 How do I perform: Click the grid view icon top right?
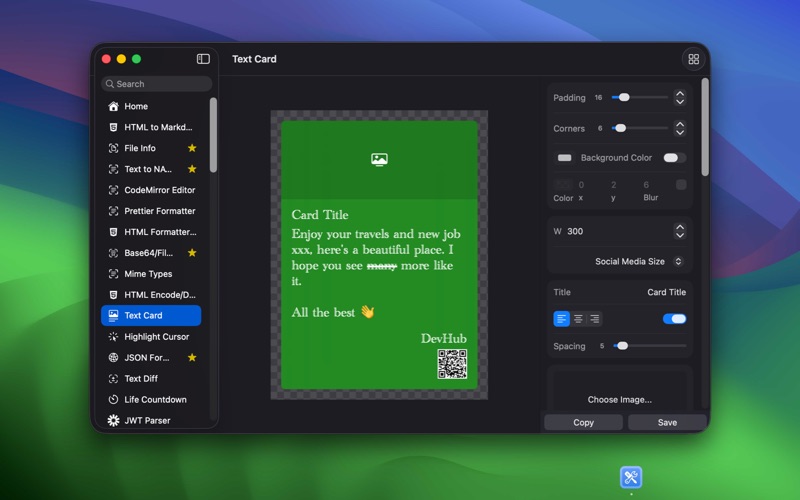coord(693,59)
